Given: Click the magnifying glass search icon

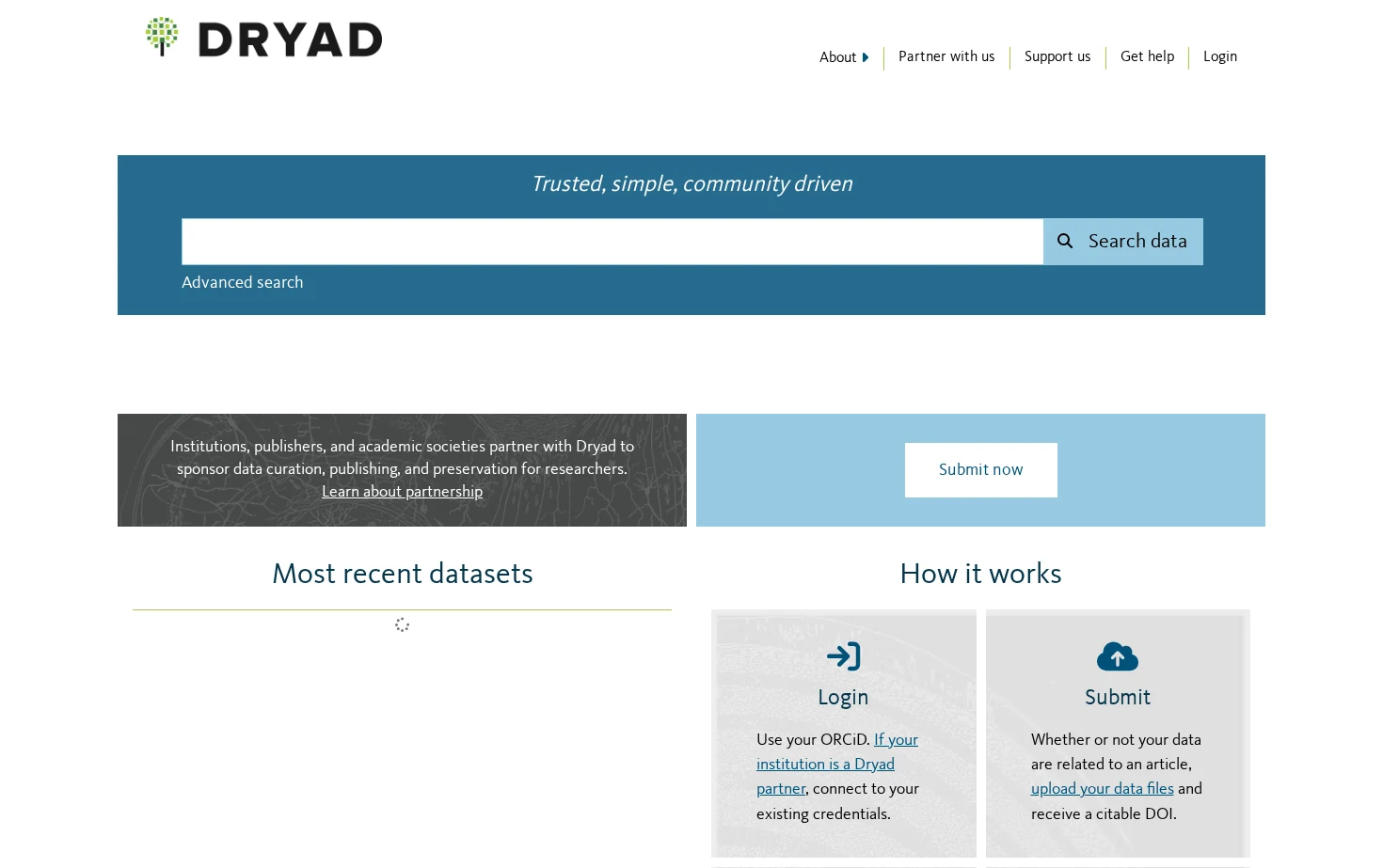Looking at the screenshot, I should (1065, 242).
